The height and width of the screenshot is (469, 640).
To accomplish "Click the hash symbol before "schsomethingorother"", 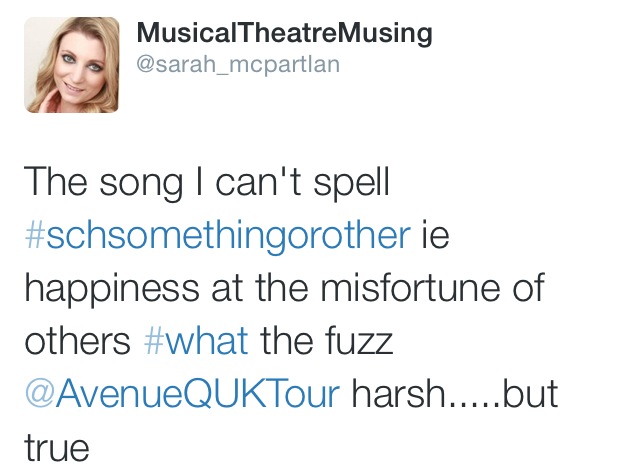I will [x=34, y=236].
